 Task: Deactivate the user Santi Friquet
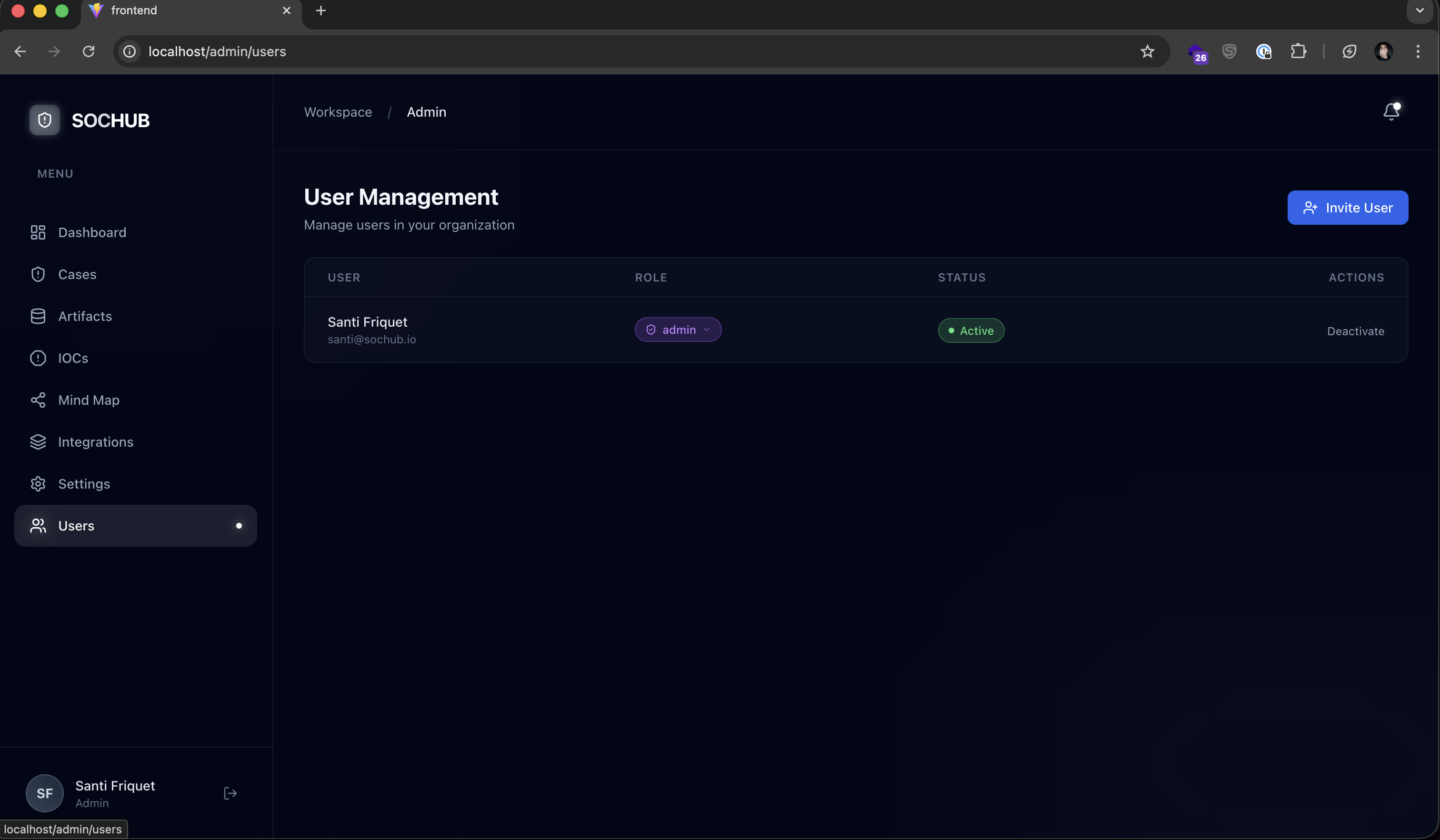coord(1355,331)
